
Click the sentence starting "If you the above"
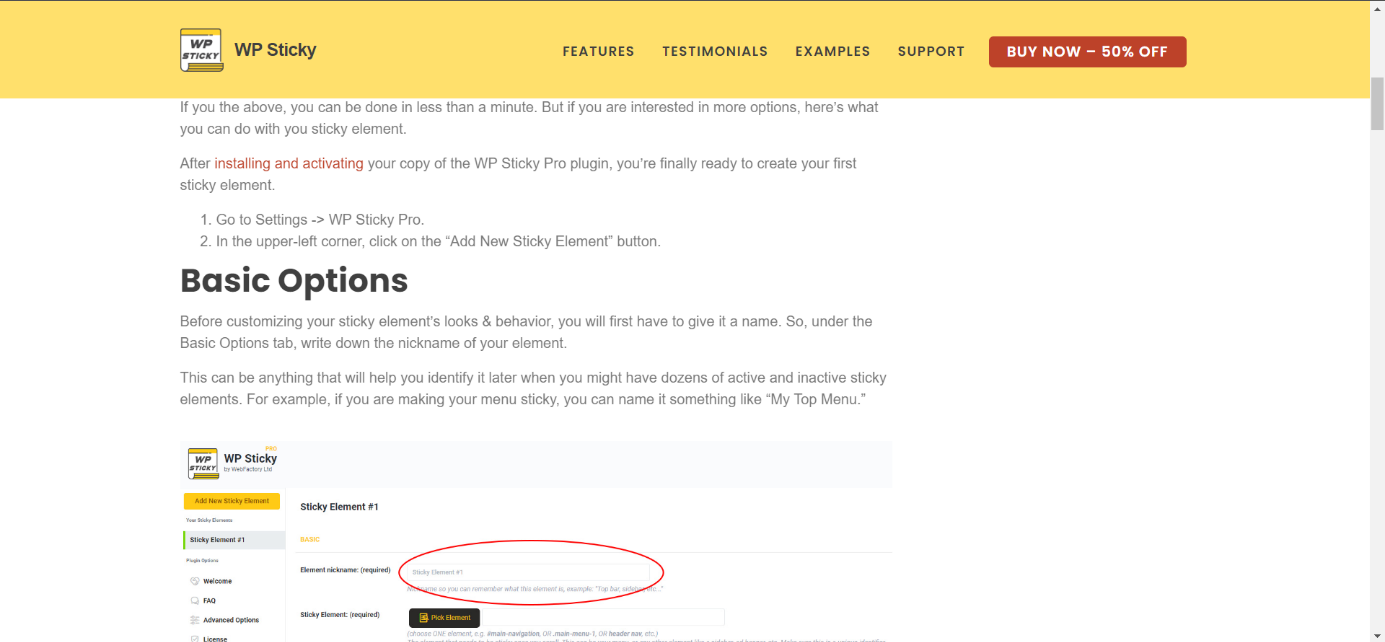pos(529,117)
